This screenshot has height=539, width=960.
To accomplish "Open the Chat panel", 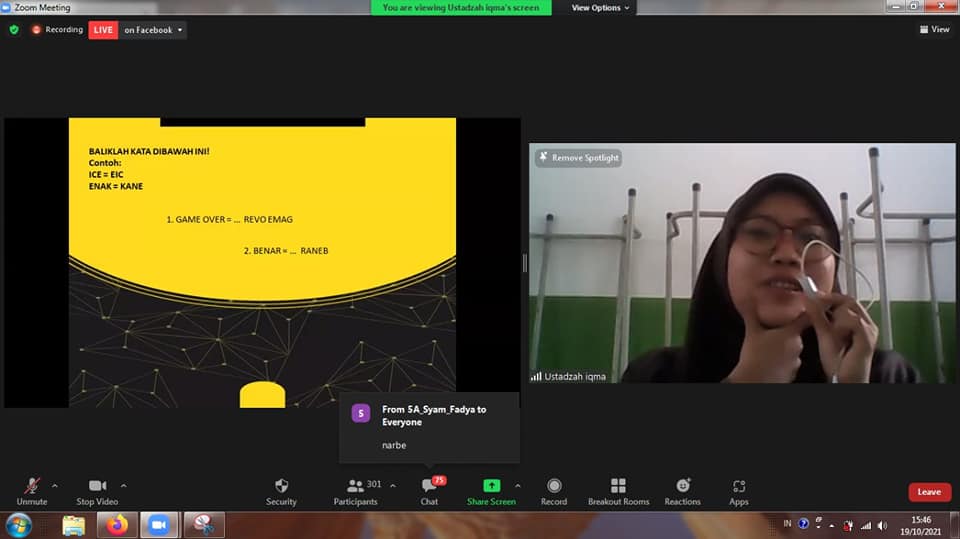I will (429, 486).
